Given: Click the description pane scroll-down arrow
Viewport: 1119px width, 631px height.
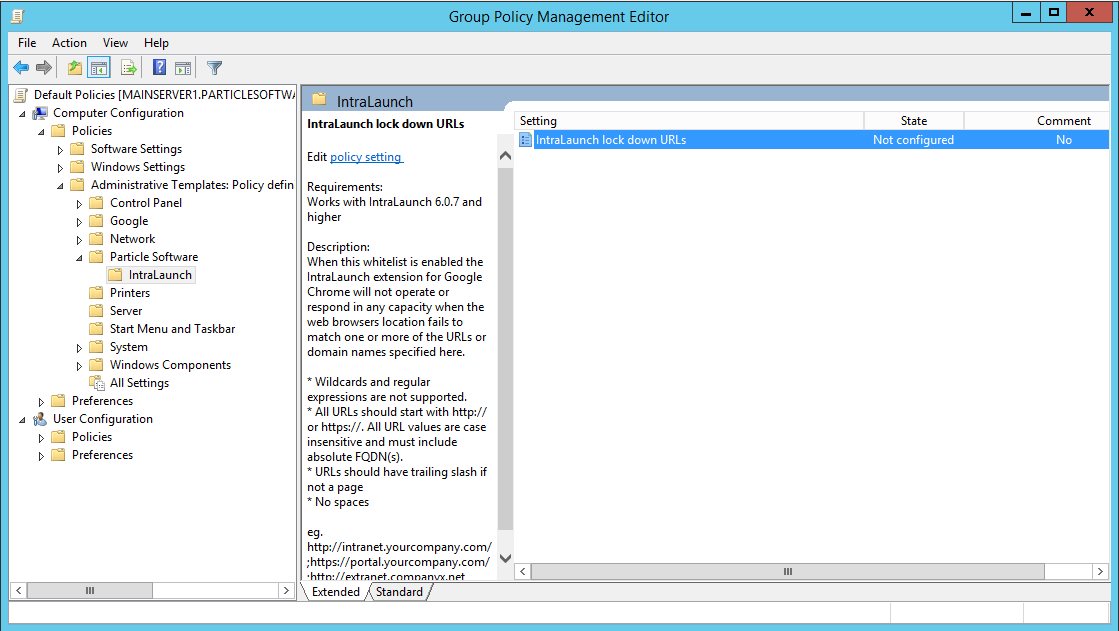Looking at the screenshot, I should (505, 558).
